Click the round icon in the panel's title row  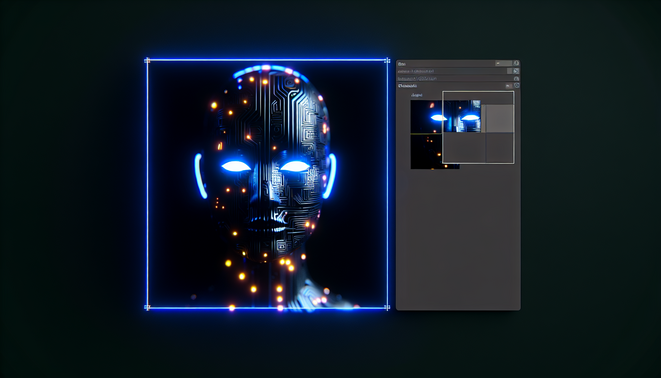point(516,63)
